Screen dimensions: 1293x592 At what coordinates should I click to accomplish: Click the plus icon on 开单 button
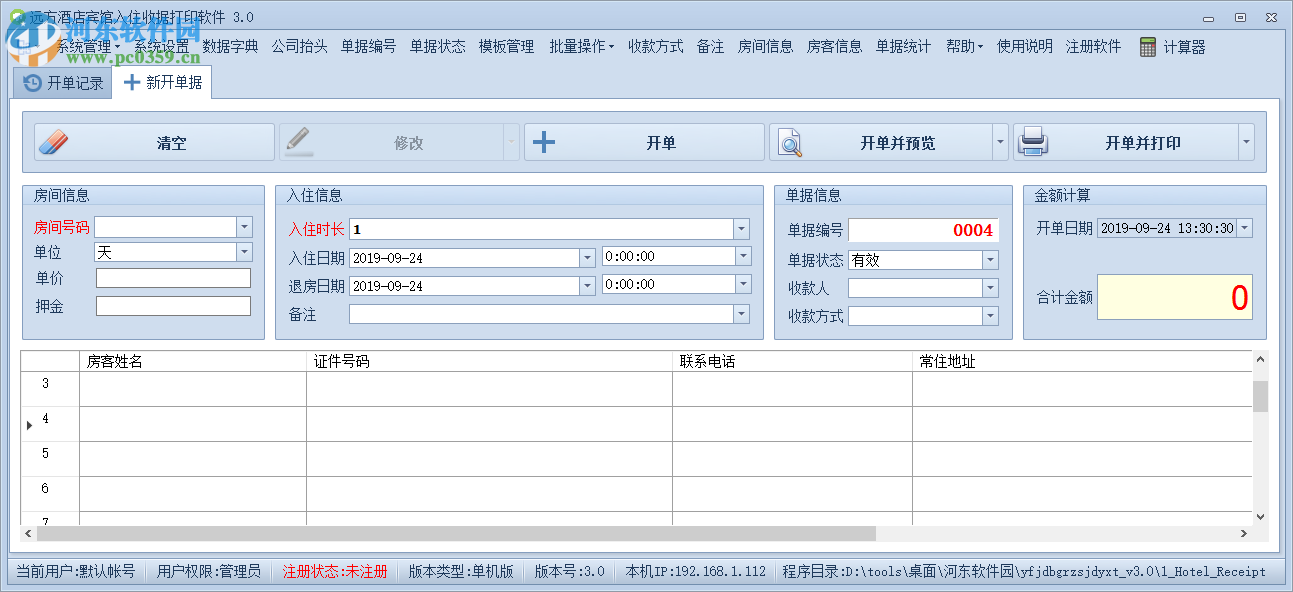(543, 142)
